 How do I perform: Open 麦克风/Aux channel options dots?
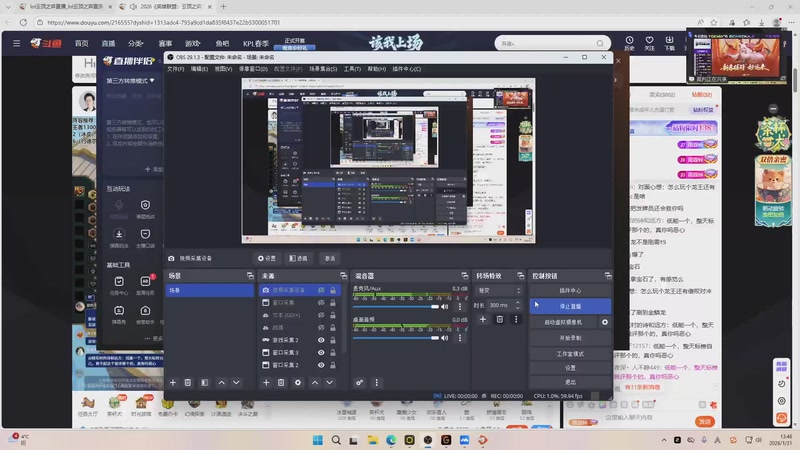tap(460, 307)
